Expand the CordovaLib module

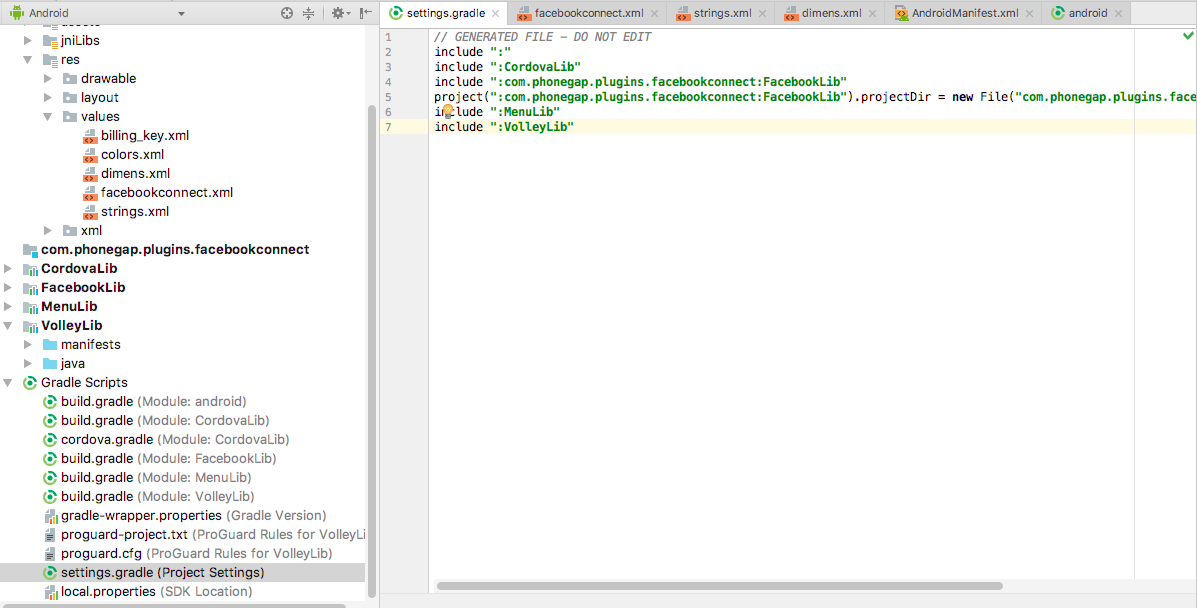[9, 269]
